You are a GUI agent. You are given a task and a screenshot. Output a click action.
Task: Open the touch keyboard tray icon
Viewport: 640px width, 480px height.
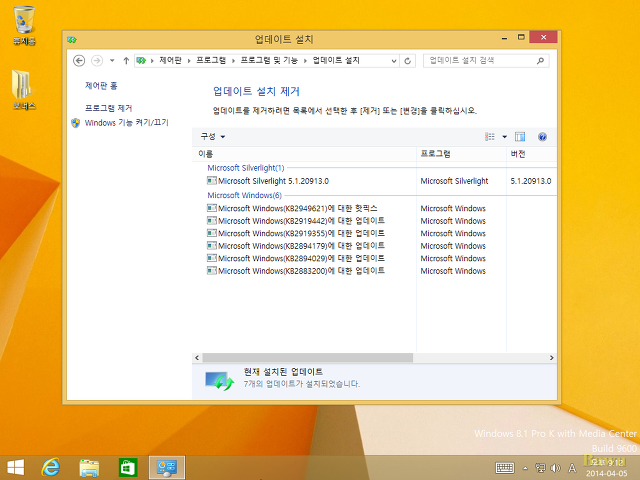click(504, 468)
